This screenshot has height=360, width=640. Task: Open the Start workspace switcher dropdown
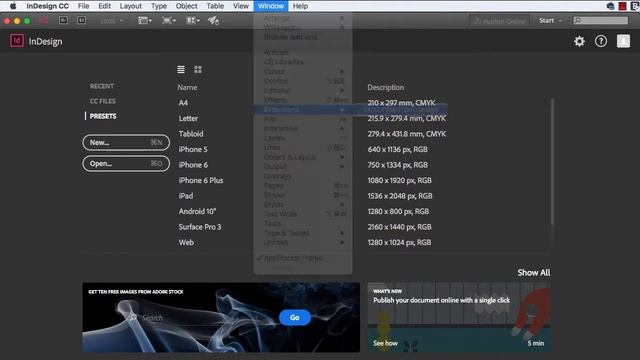pyautogui.click(x=550, y=20)
